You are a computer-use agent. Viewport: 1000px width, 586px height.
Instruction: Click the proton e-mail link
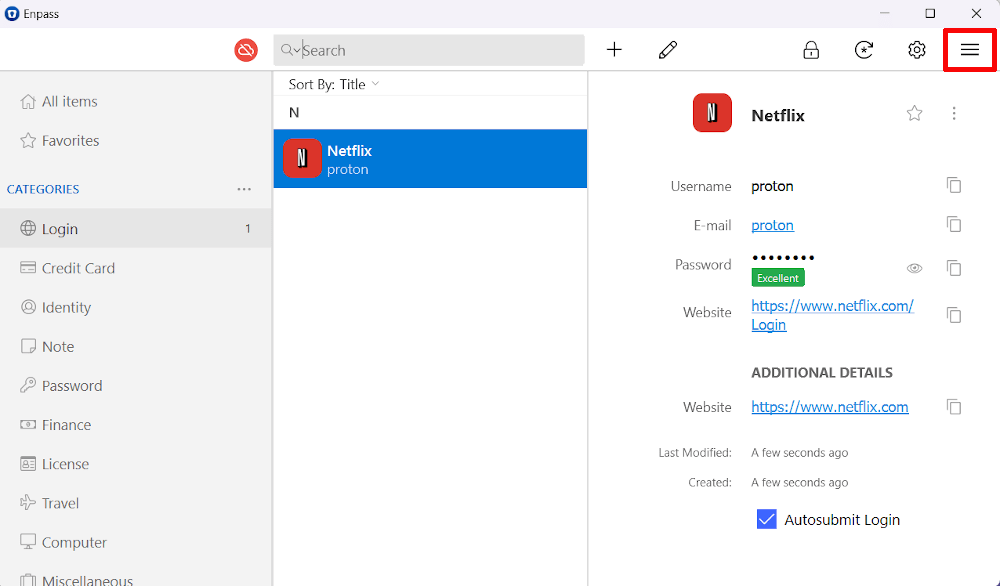772,225
